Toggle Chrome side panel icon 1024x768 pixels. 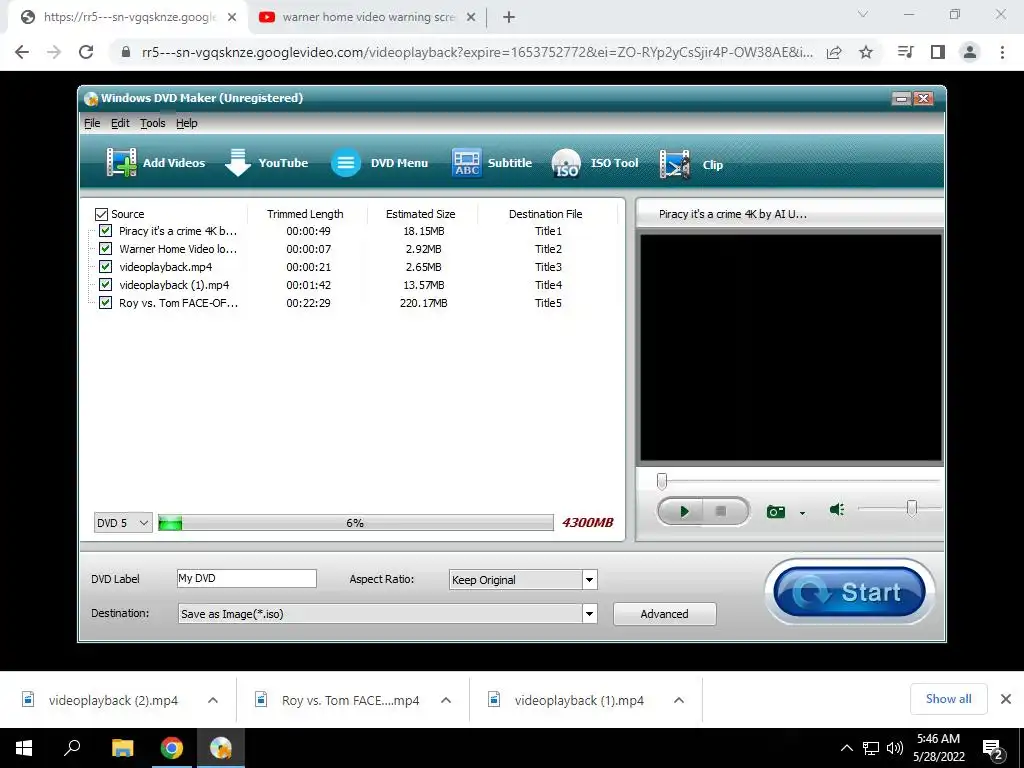pos(938,52)
